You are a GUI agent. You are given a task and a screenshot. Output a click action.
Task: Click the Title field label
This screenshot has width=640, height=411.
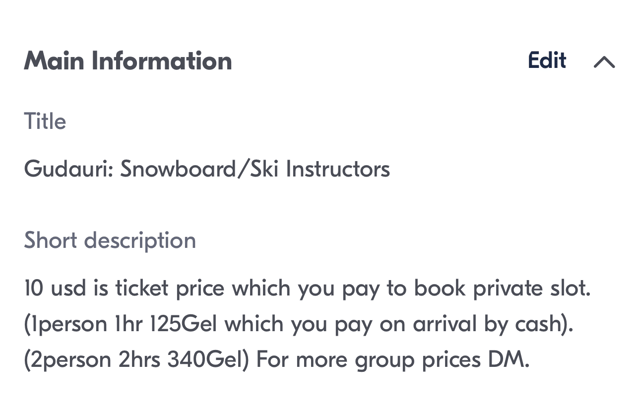tap(45, 122)
